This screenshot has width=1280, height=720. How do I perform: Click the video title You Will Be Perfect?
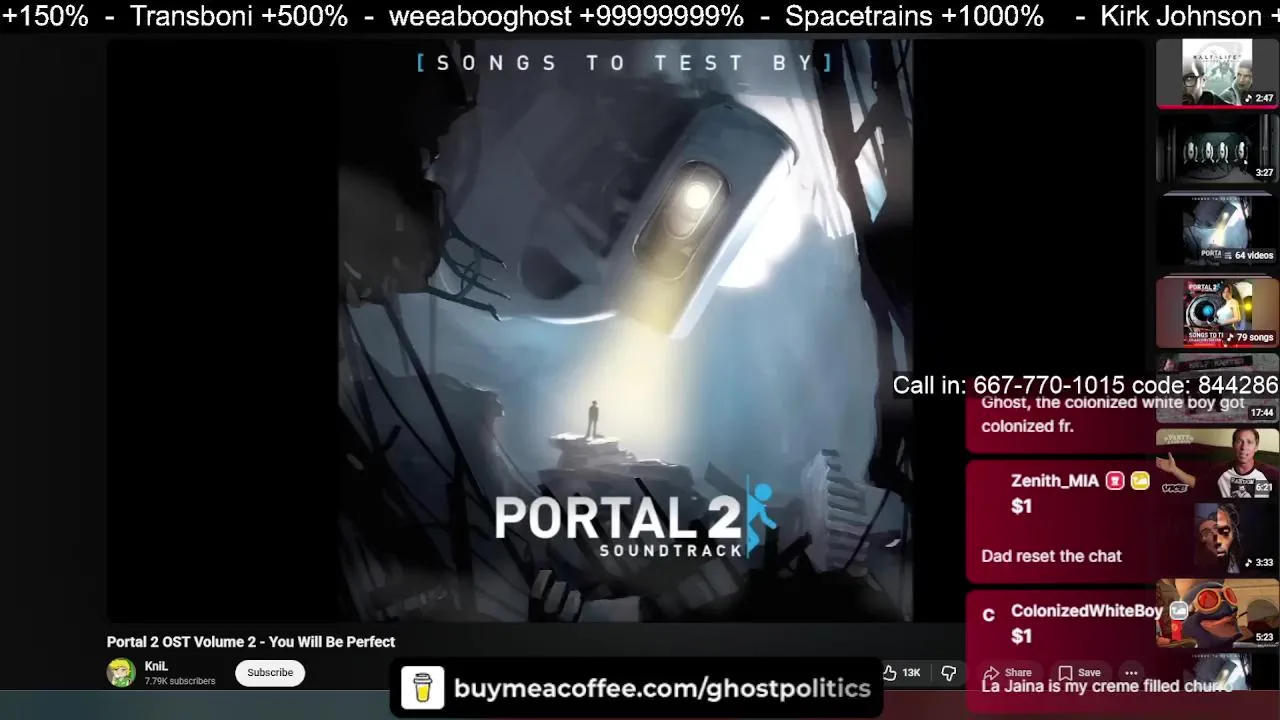(x=251, y=642)
